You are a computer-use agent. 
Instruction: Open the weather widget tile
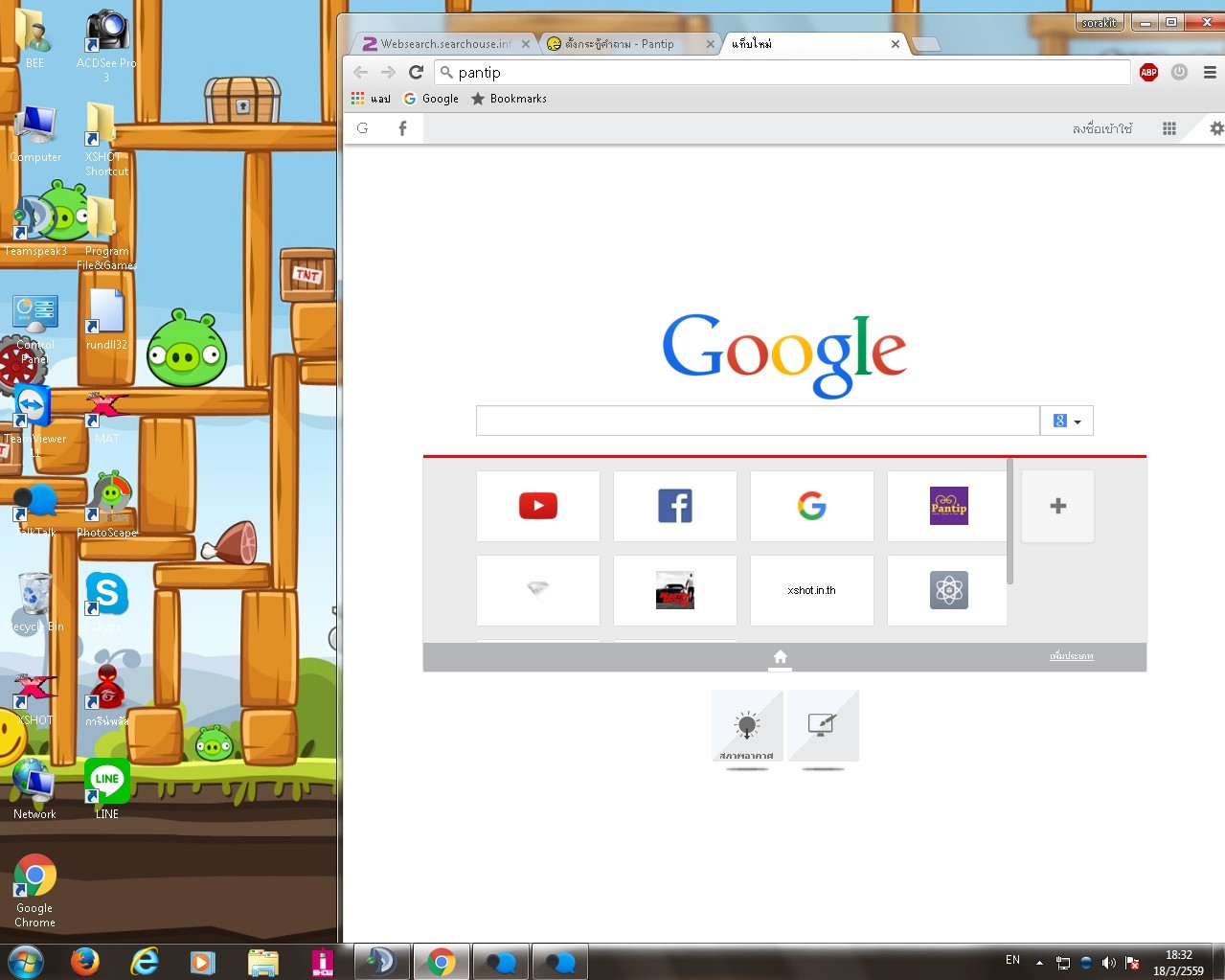point(747,726)
